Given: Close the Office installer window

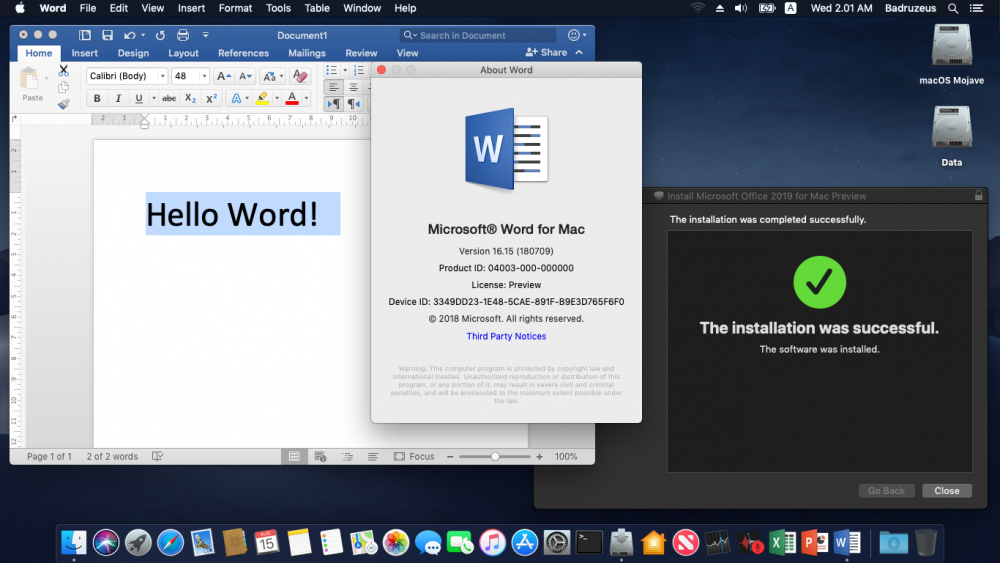Looking at the screenshot, I should (947, 490).
